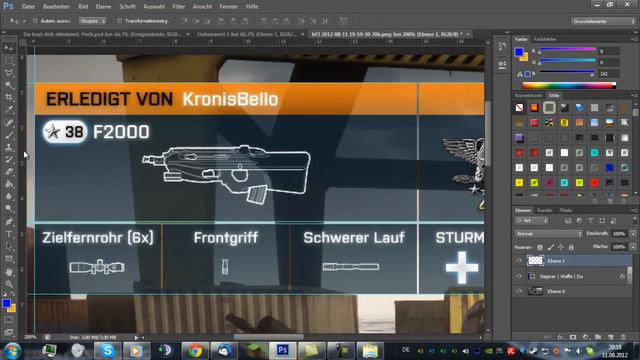Viewport: 640px width, 360px height.
Task: Filter layers by pixel layers icon
Action: [x=568, y=220]
